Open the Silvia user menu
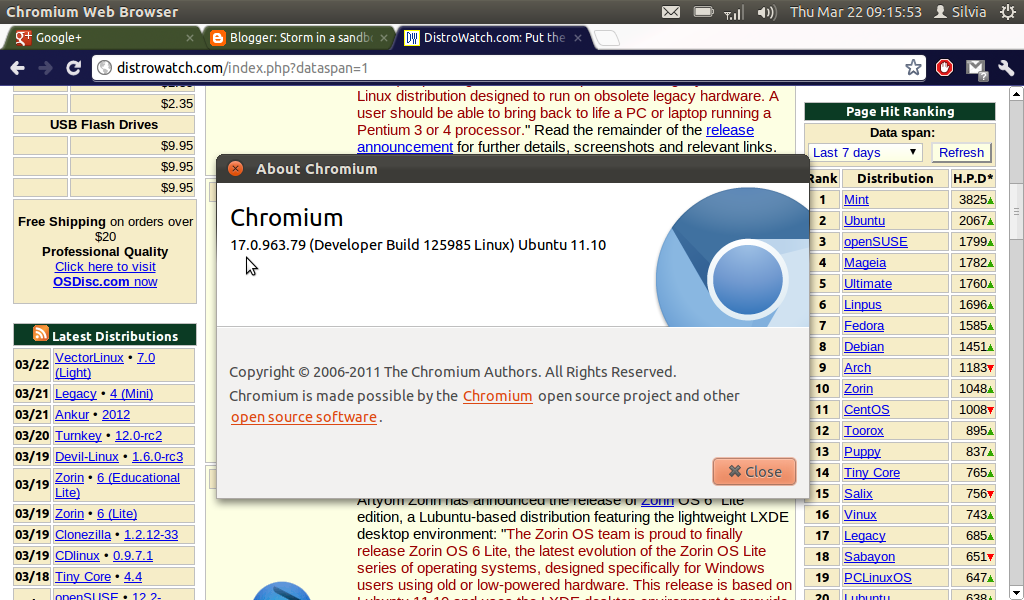The height and width of the screenshot is (600, 1024). pos(960,12)
